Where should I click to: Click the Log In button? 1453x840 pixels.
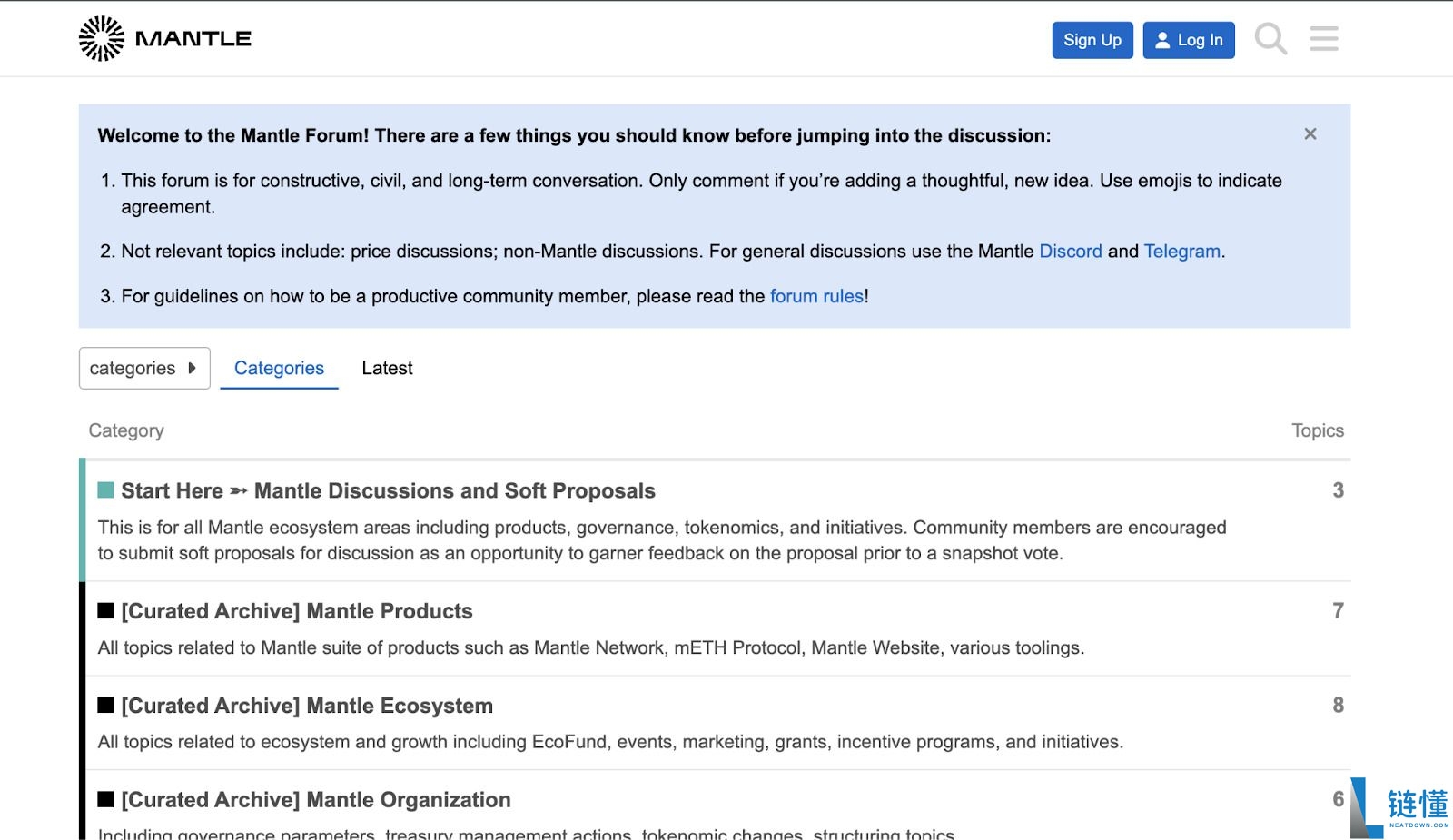click(x=1189, y=40)
